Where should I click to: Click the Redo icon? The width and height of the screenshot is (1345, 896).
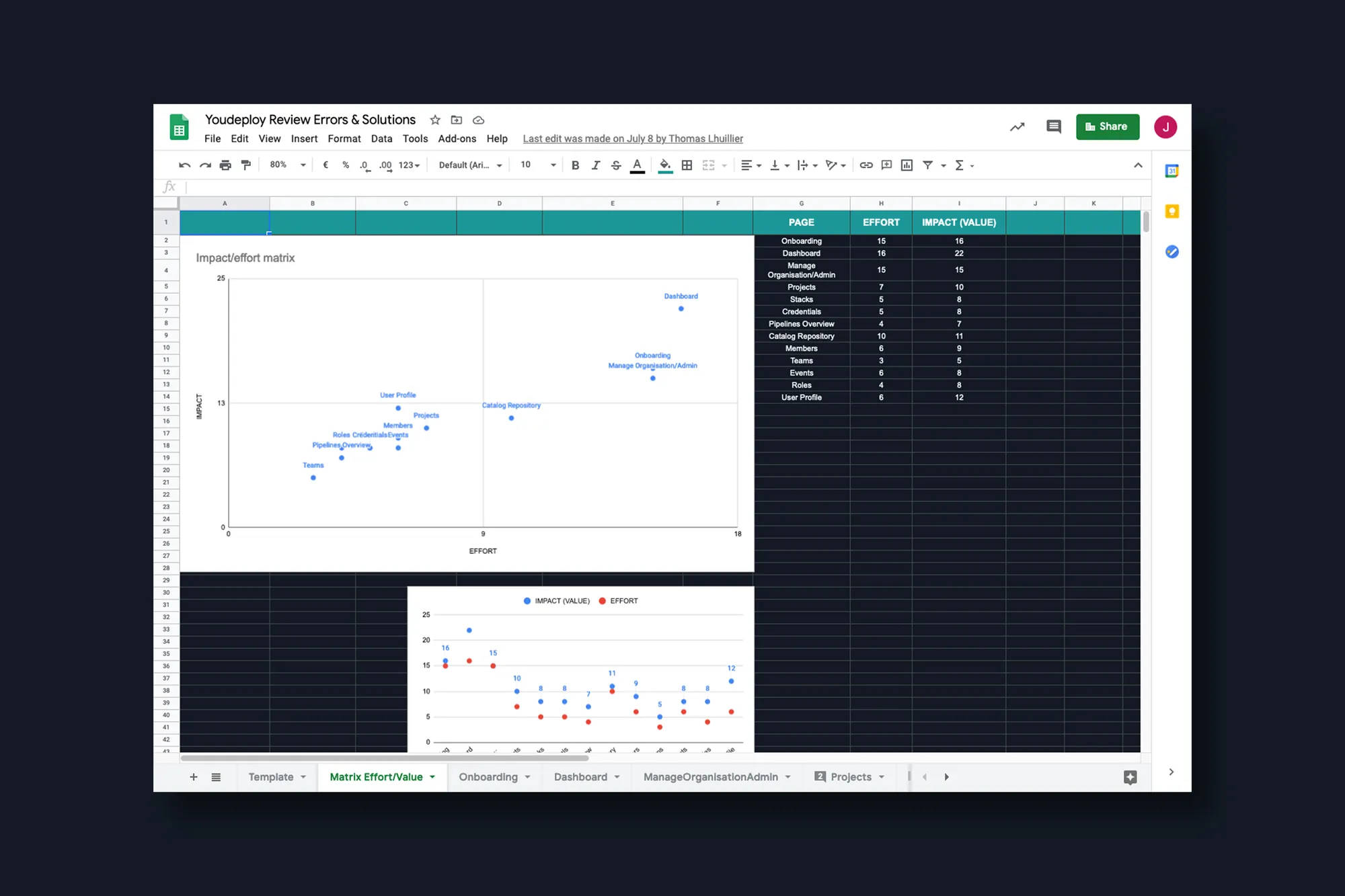click(x=205, y=165)
